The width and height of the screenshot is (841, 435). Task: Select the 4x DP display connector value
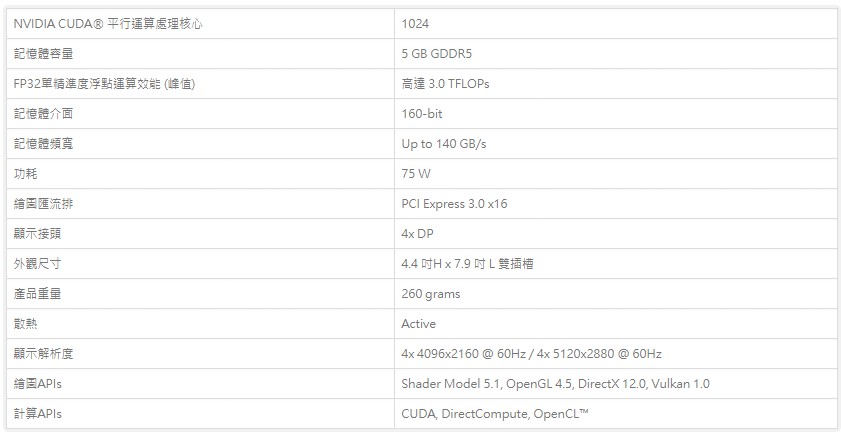417,234
